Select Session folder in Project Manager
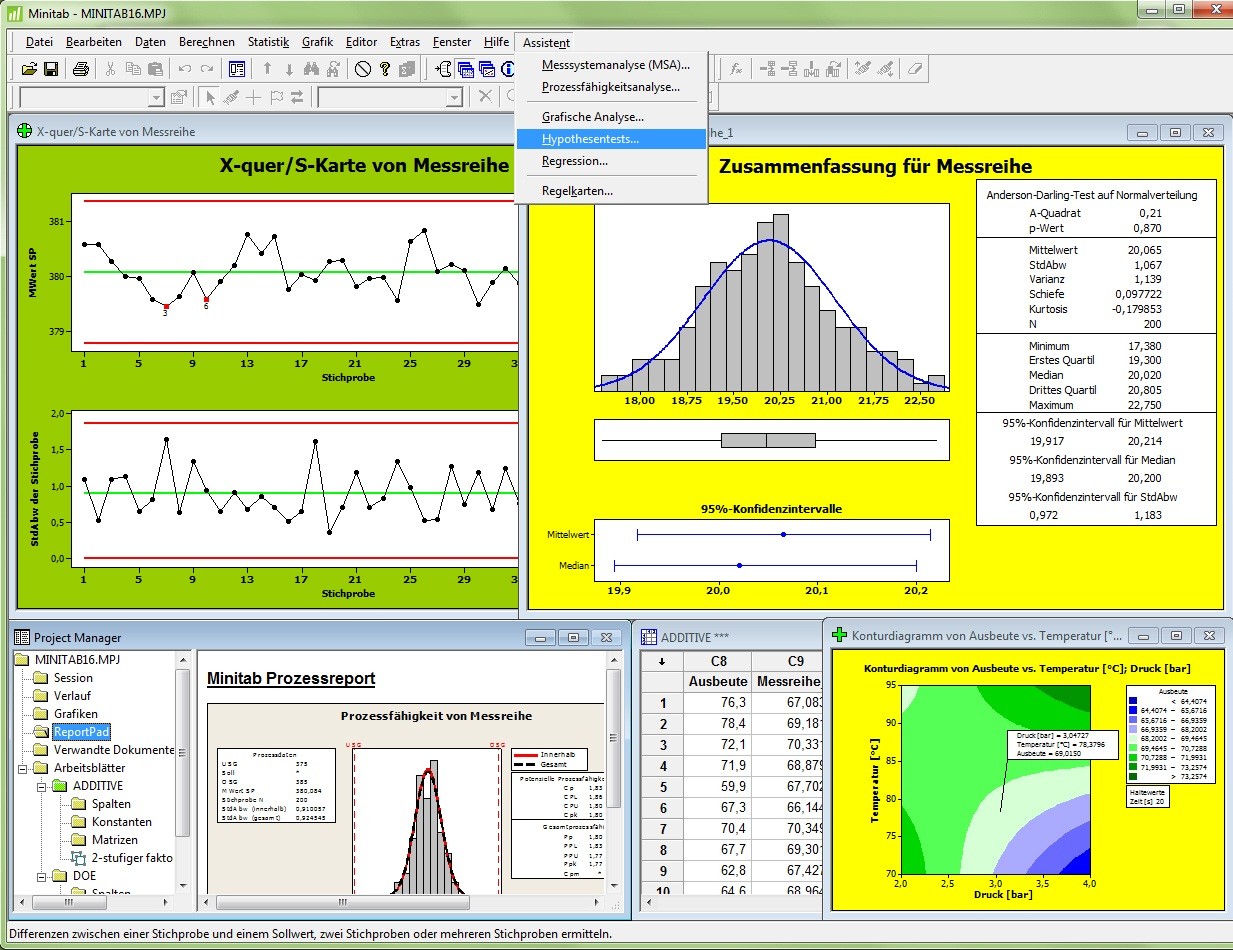This screenshot has width=1233, height=950. pos(73,678)
